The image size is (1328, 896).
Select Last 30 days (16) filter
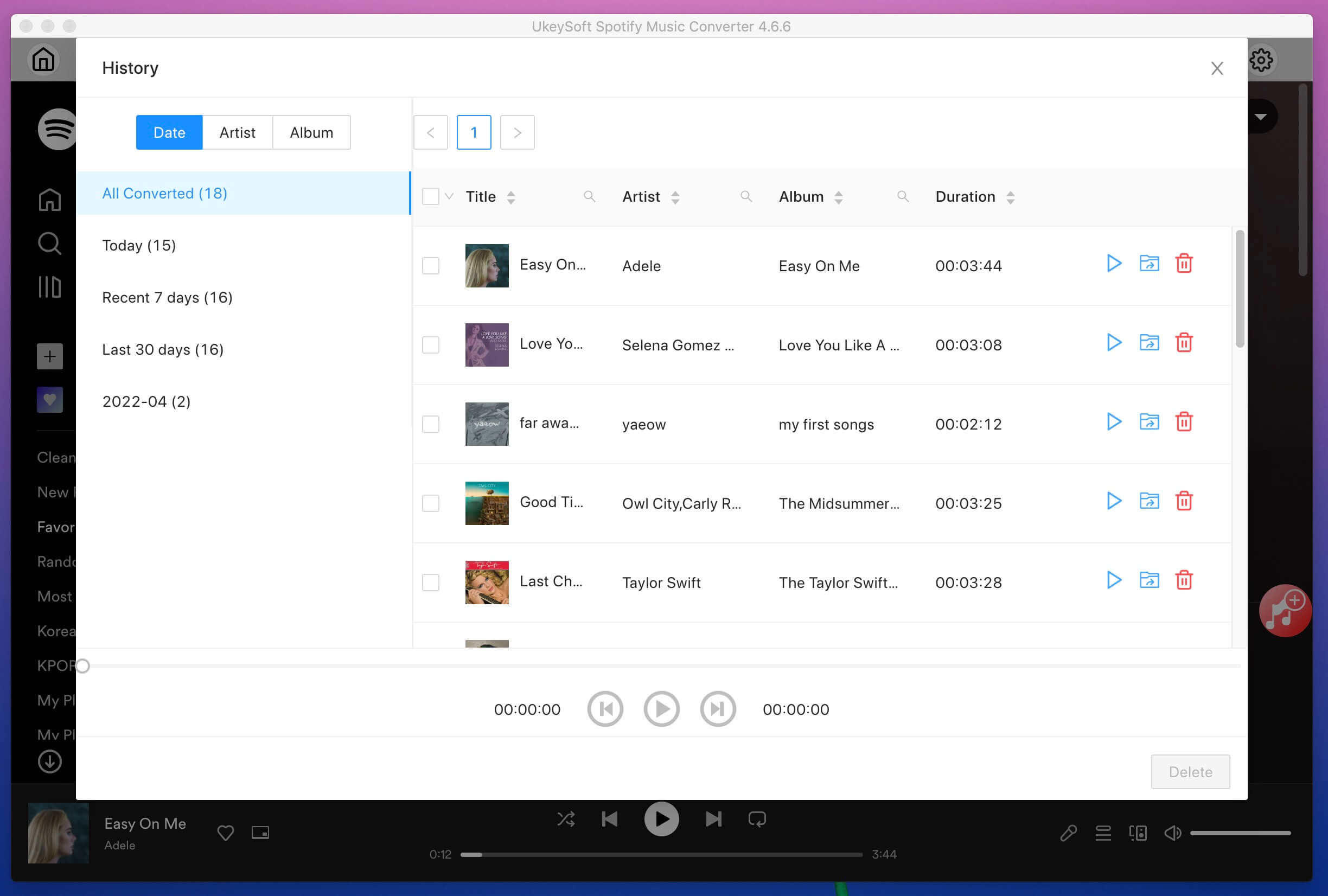pyautogui.click(x=244, y=349)
